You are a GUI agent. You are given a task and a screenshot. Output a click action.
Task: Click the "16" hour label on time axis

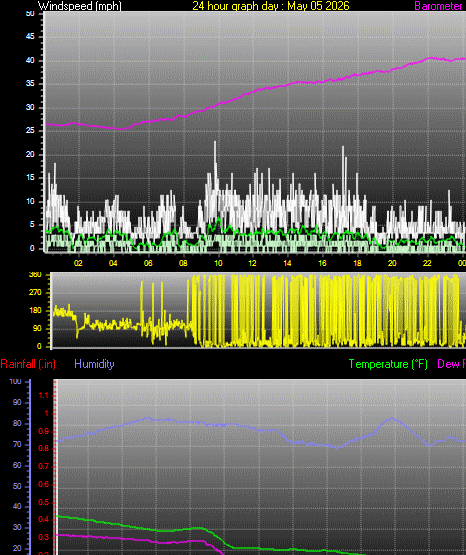(322, 263)
